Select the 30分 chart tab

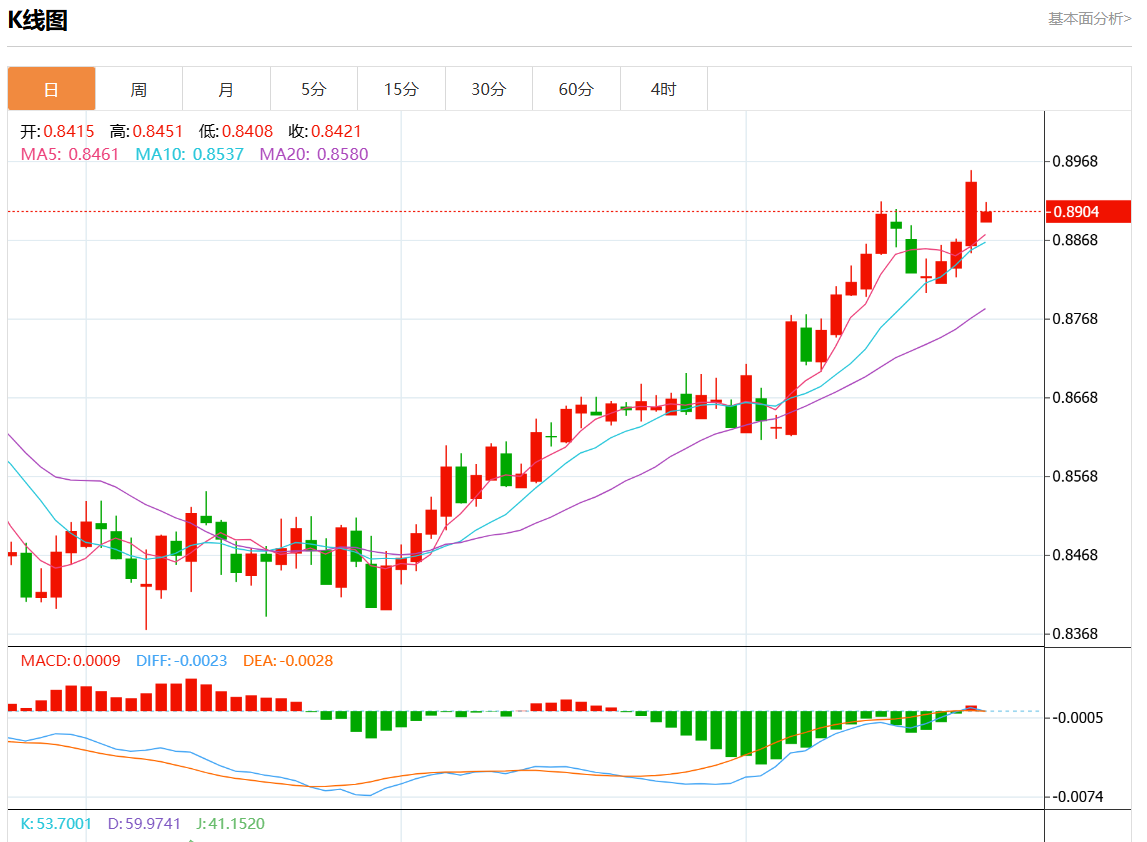[x=489, y=89]
